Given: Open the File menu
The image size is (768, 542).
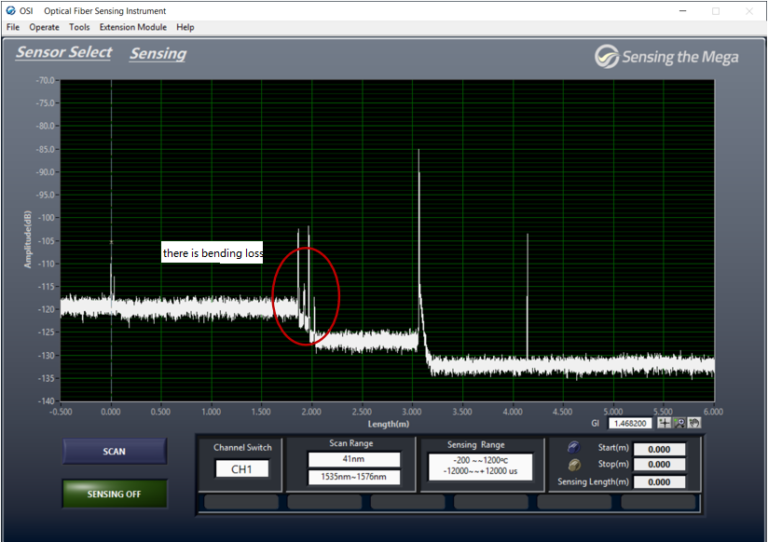Looking at the screenshot, I should [13, 27].
